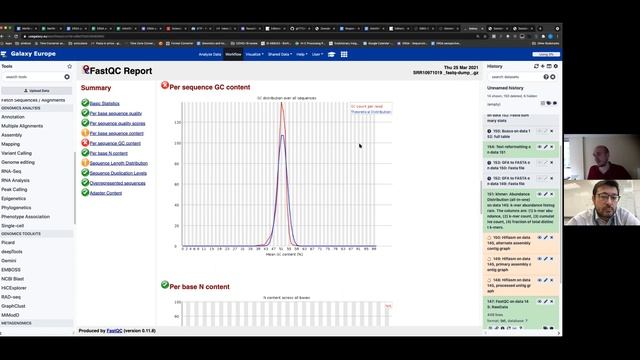
Task: Delete dataset 155 Busco full table
Action: (x=552, y=131)
